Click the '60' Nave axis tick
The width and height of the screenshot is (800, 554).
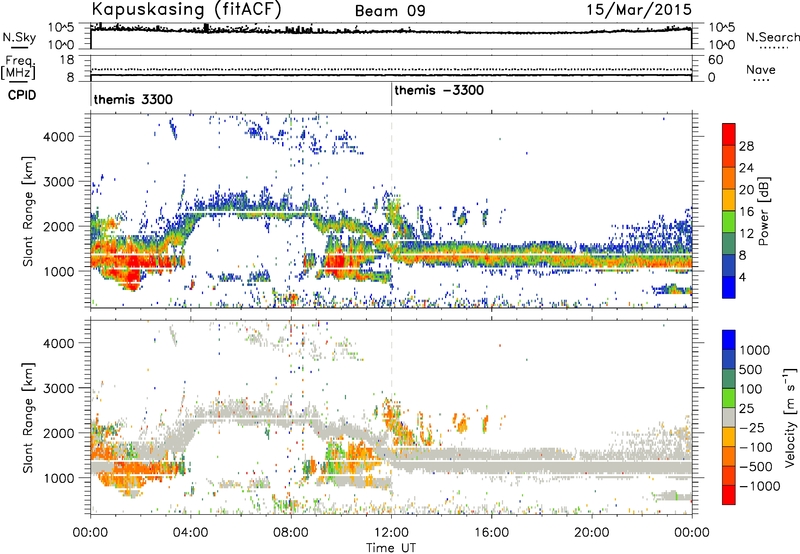tap(715, 60)
